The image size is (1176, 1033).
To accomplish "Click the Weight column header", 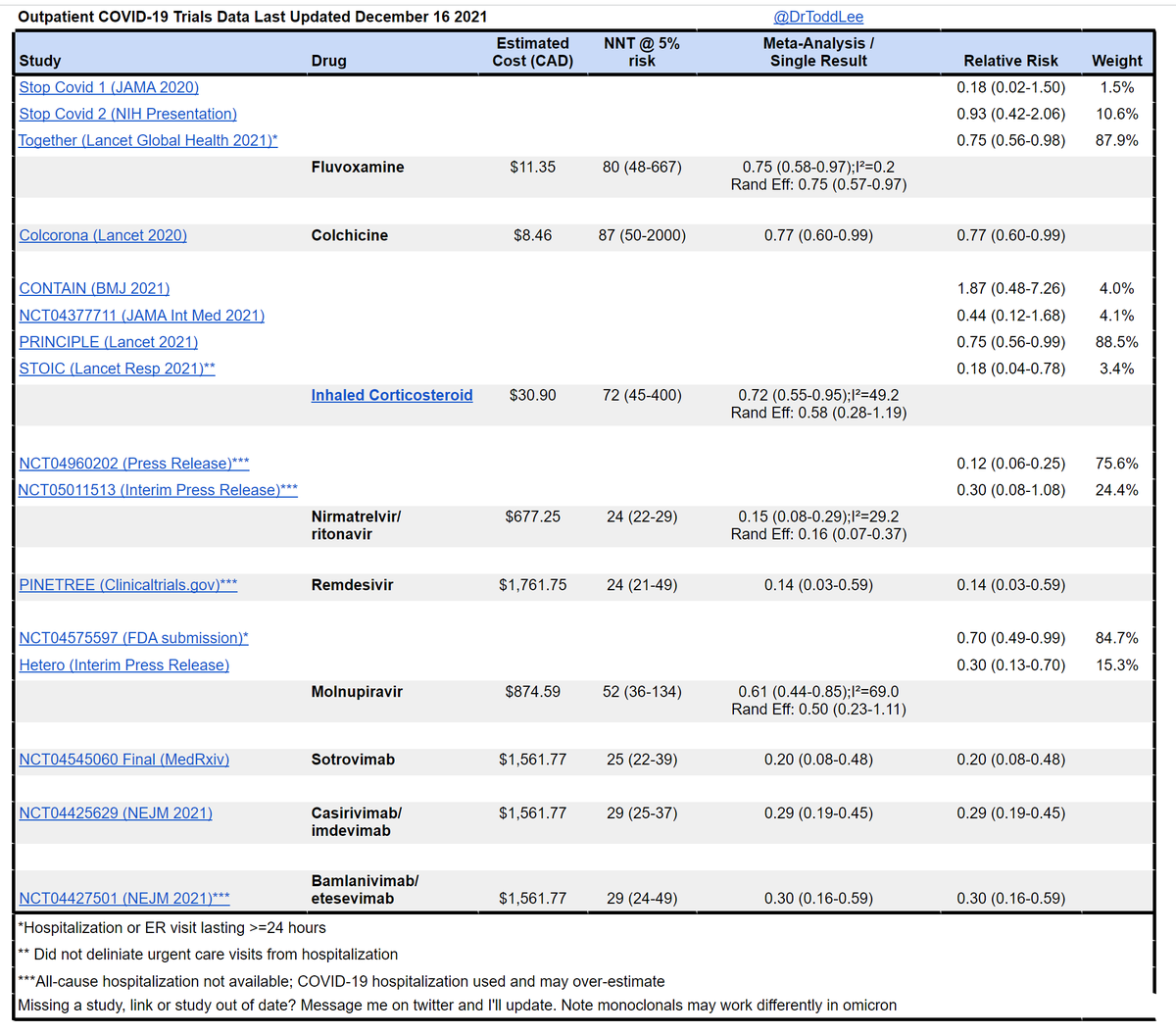I will click(x=1117, y=61).
